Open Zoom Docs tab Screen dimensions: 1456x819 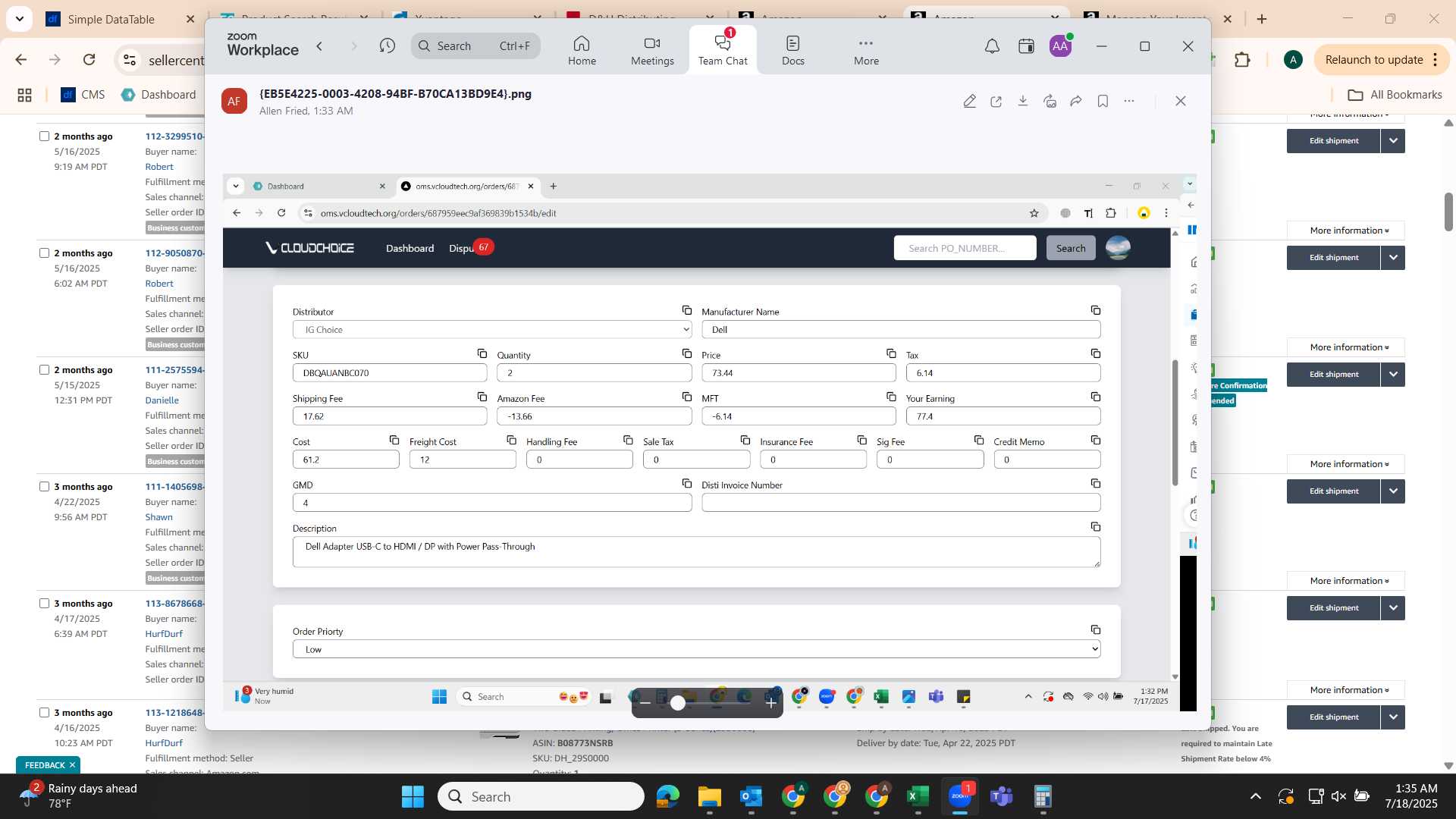(792, 50)
